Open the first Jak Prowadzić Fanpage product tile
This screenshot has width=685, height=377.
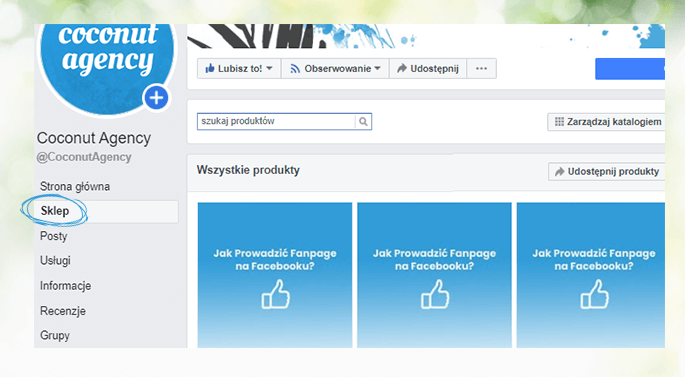[275, 275]
